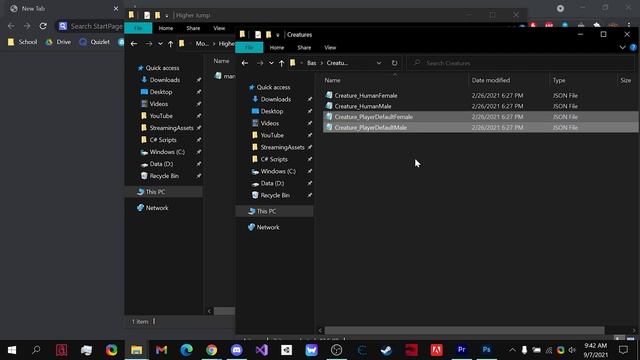Image resolution: width=640 pixels, height=360 pixels.
Task: Open View tab in Higher Jump window
Action: point(219,28)
